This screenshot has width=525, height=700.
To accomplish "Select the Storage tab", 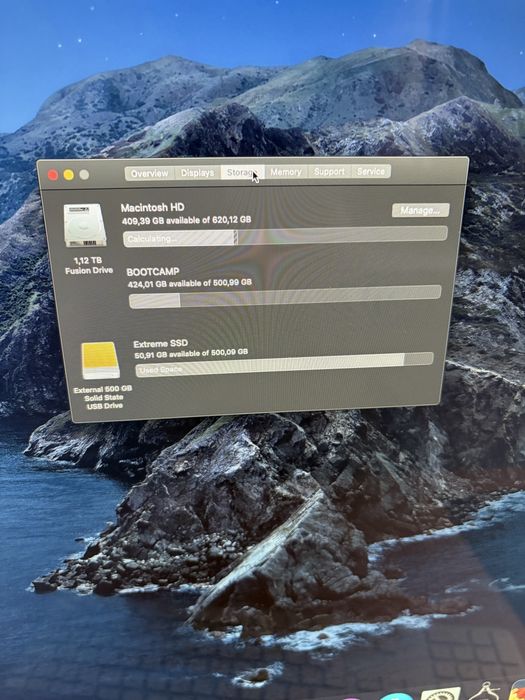I will [242, 172].
